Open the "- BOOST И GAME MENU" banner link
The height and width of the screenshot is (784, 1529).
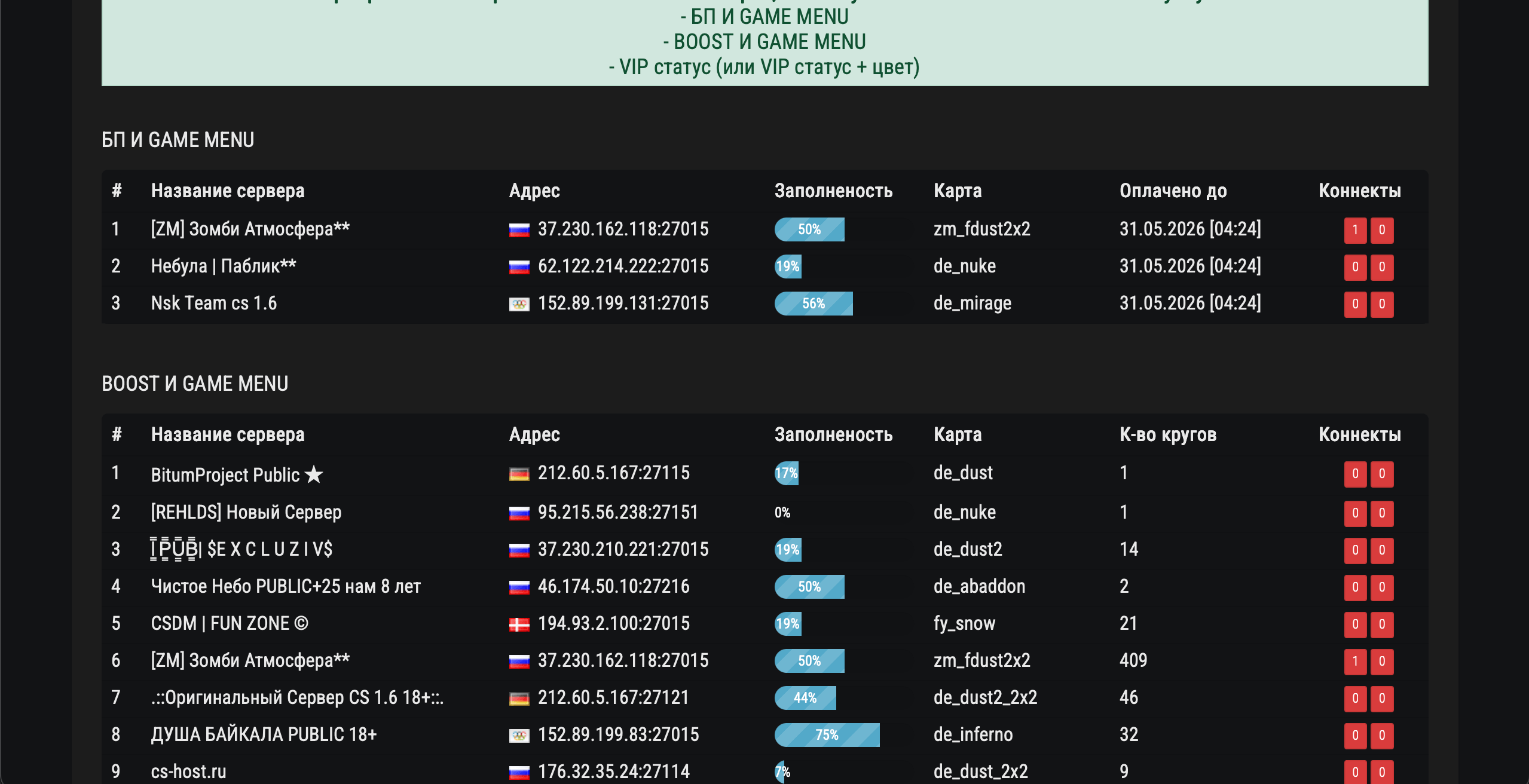pyautogui.click(x=764, y=42)
